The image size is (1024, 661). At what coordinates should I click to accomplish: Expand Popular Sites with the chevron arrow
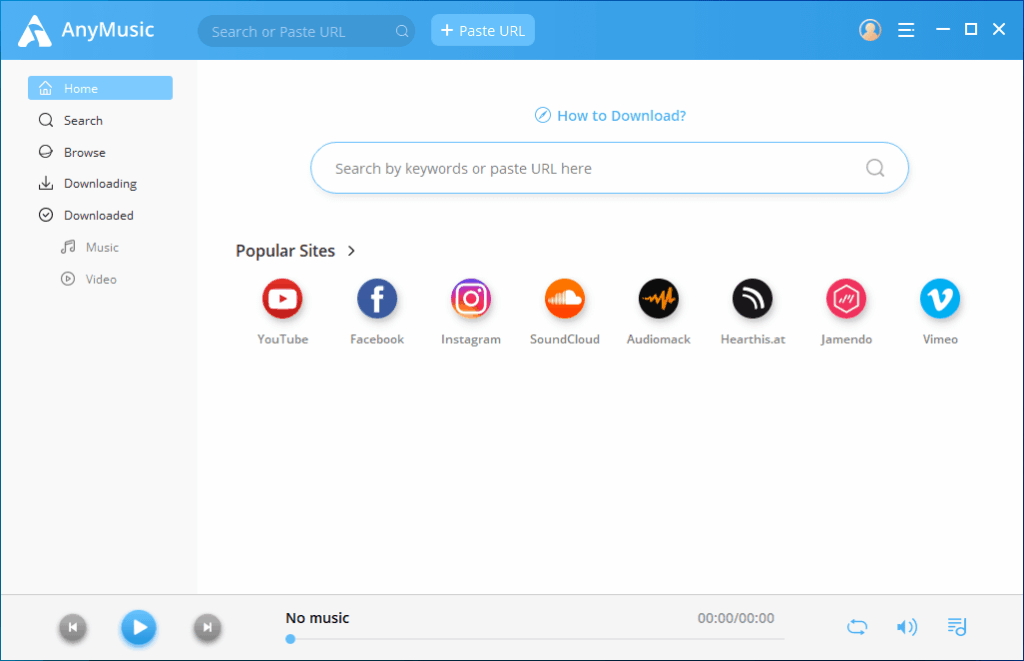pos(351,251)
